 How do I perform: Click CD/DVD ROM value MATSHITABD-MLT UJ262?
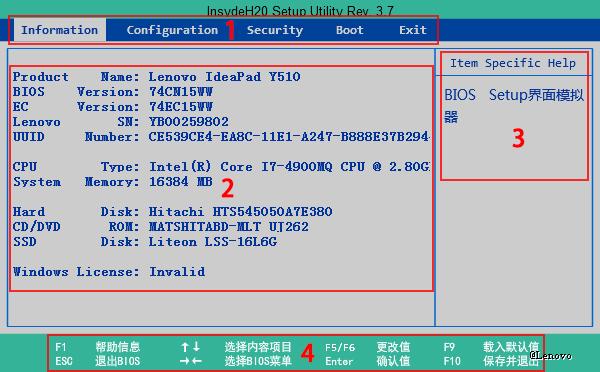(x=228, y=227)
